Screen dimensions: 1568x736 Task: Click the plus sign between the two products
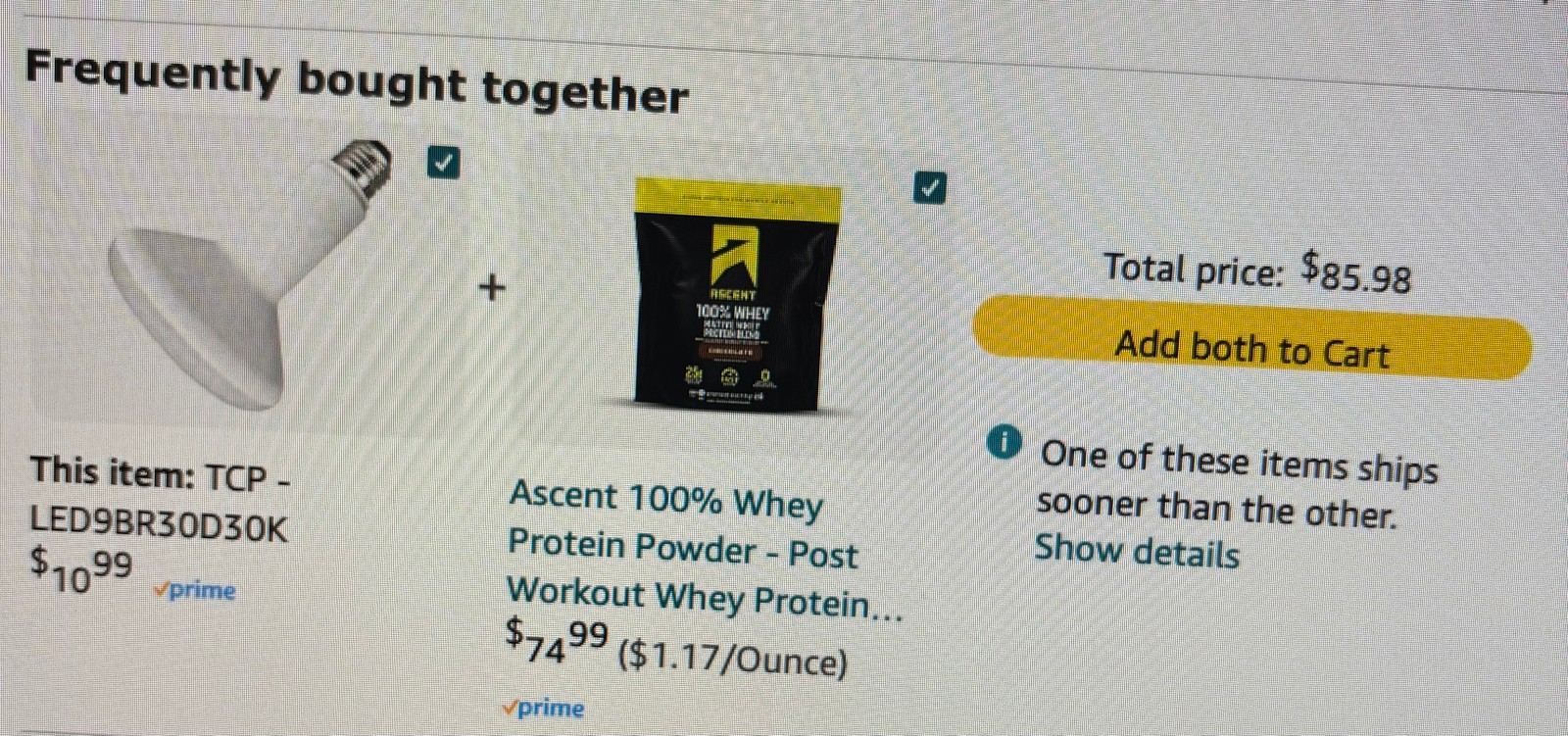coord(493,287)
